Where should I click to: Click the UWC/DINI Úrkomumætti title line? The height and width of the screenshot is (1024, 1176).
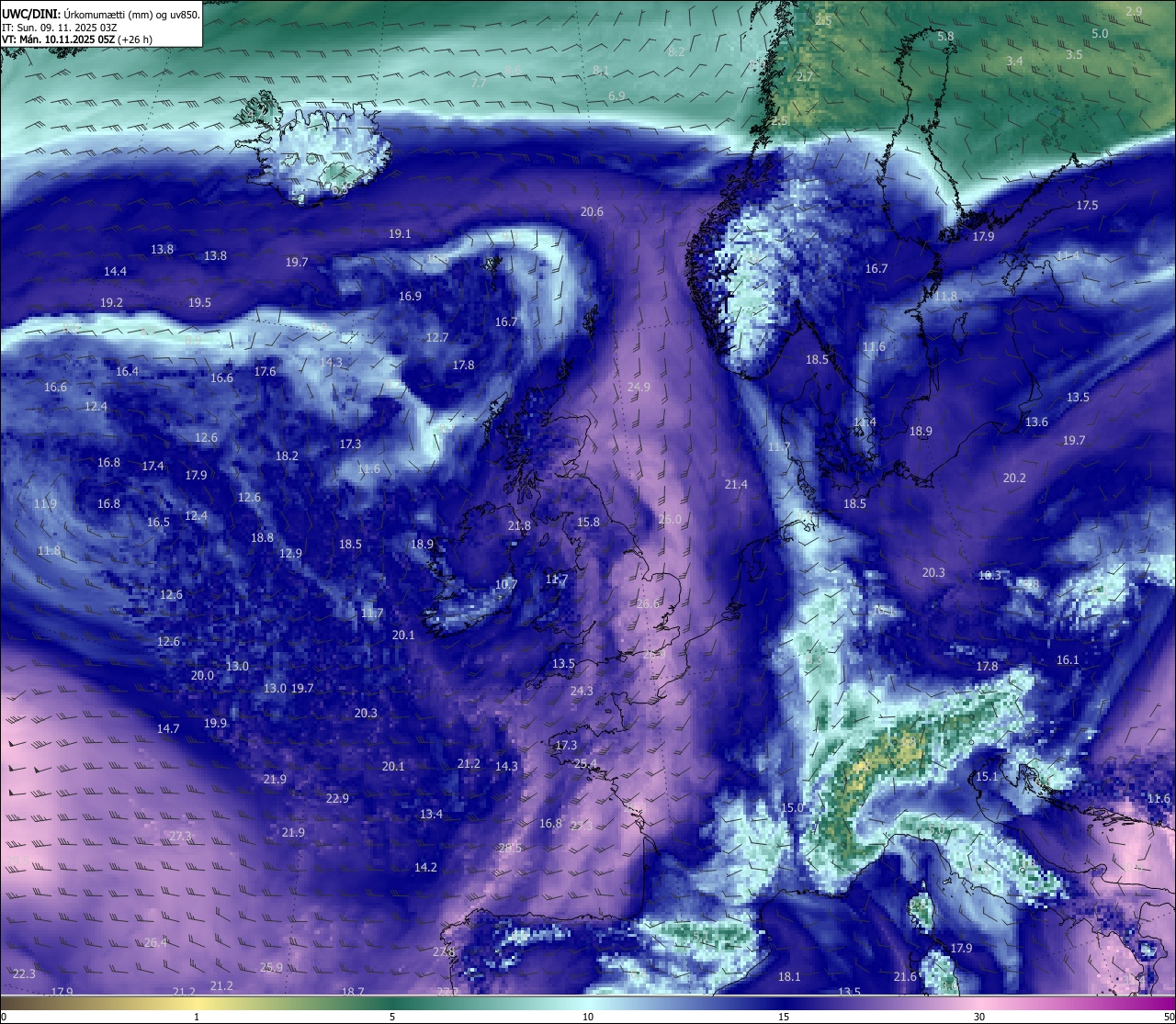point(100,14)
